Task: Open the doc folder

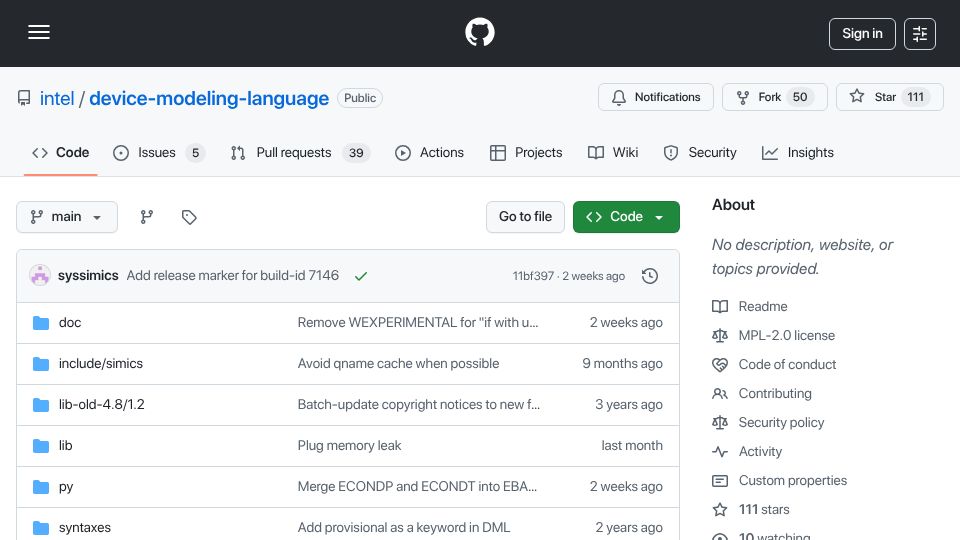Action: [x=70, y=323]
